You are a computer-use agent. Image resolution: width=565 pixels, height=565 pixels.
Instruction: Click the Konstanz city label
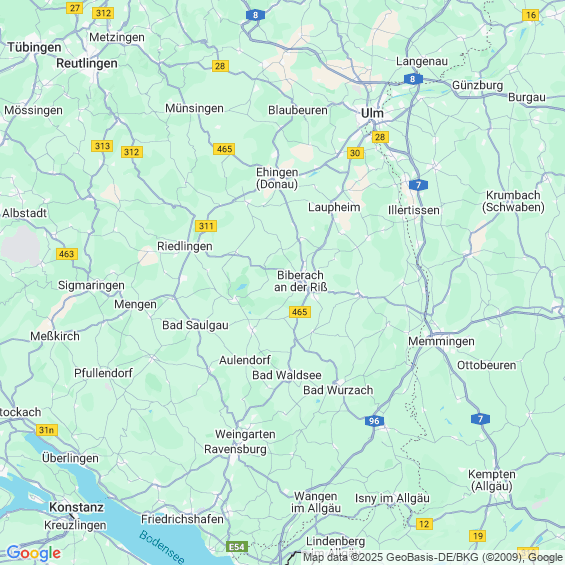(77, 507)
